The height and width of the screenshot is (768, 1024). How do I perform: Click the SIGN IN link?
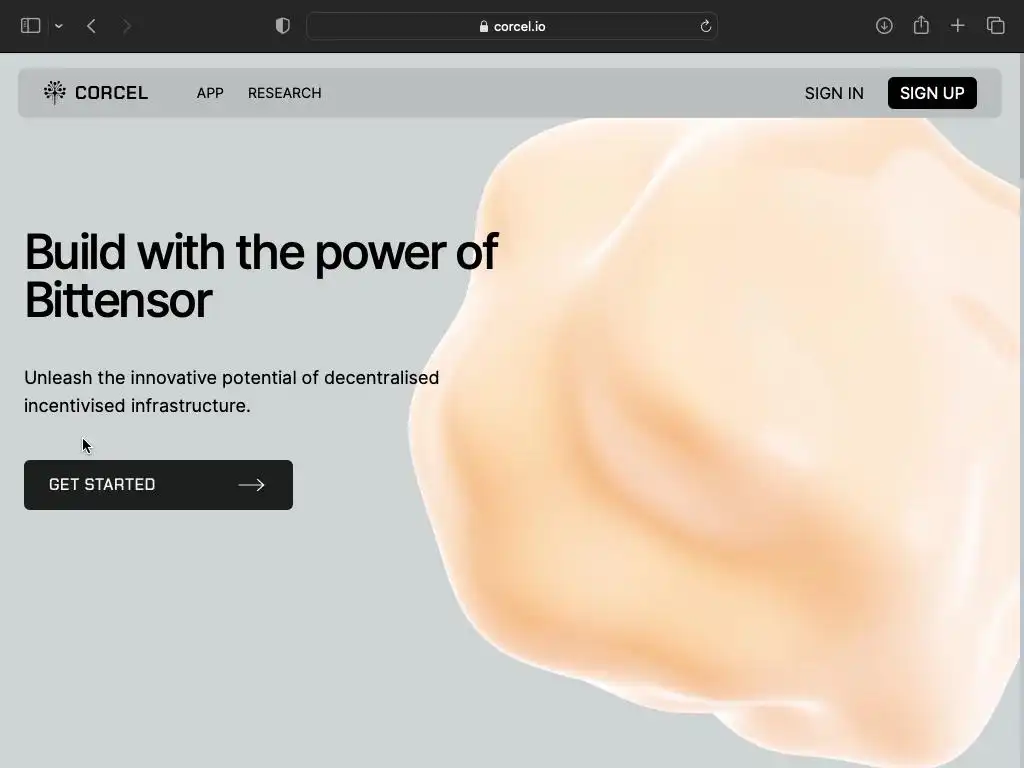834,93
